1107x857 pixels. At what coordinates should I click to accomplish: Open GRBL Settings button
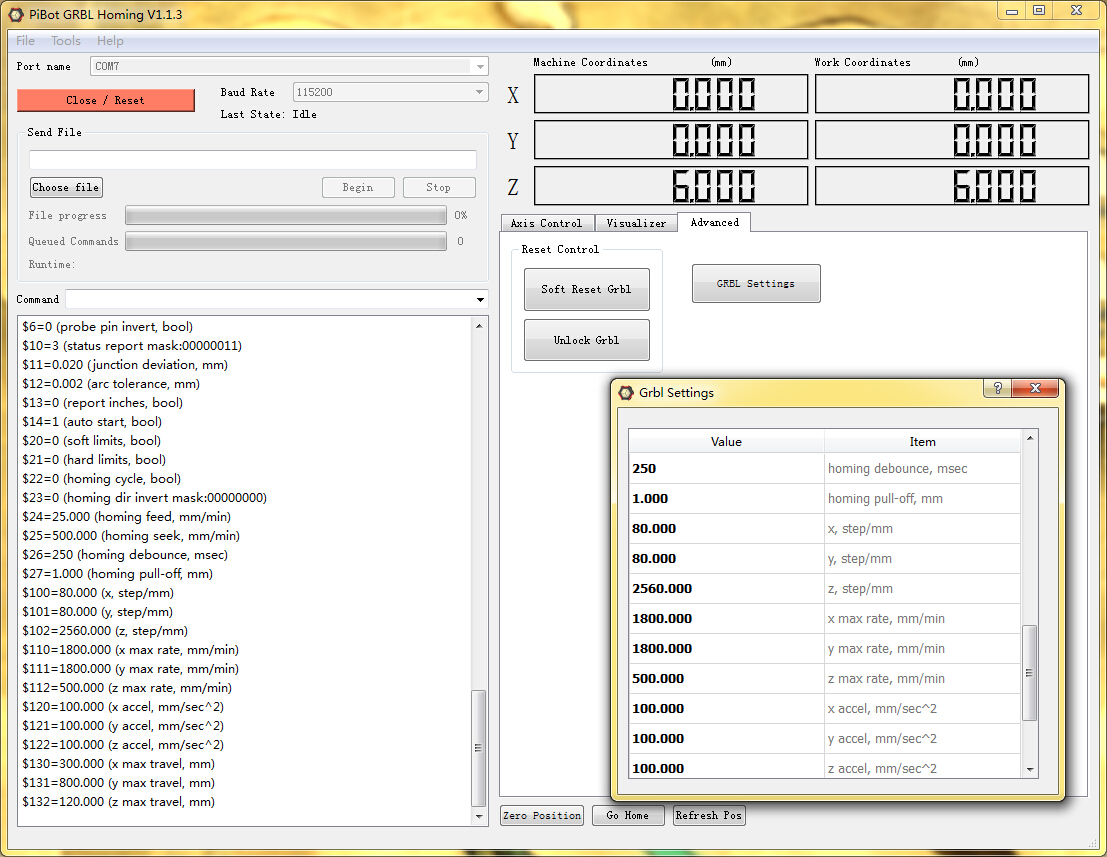756,284
